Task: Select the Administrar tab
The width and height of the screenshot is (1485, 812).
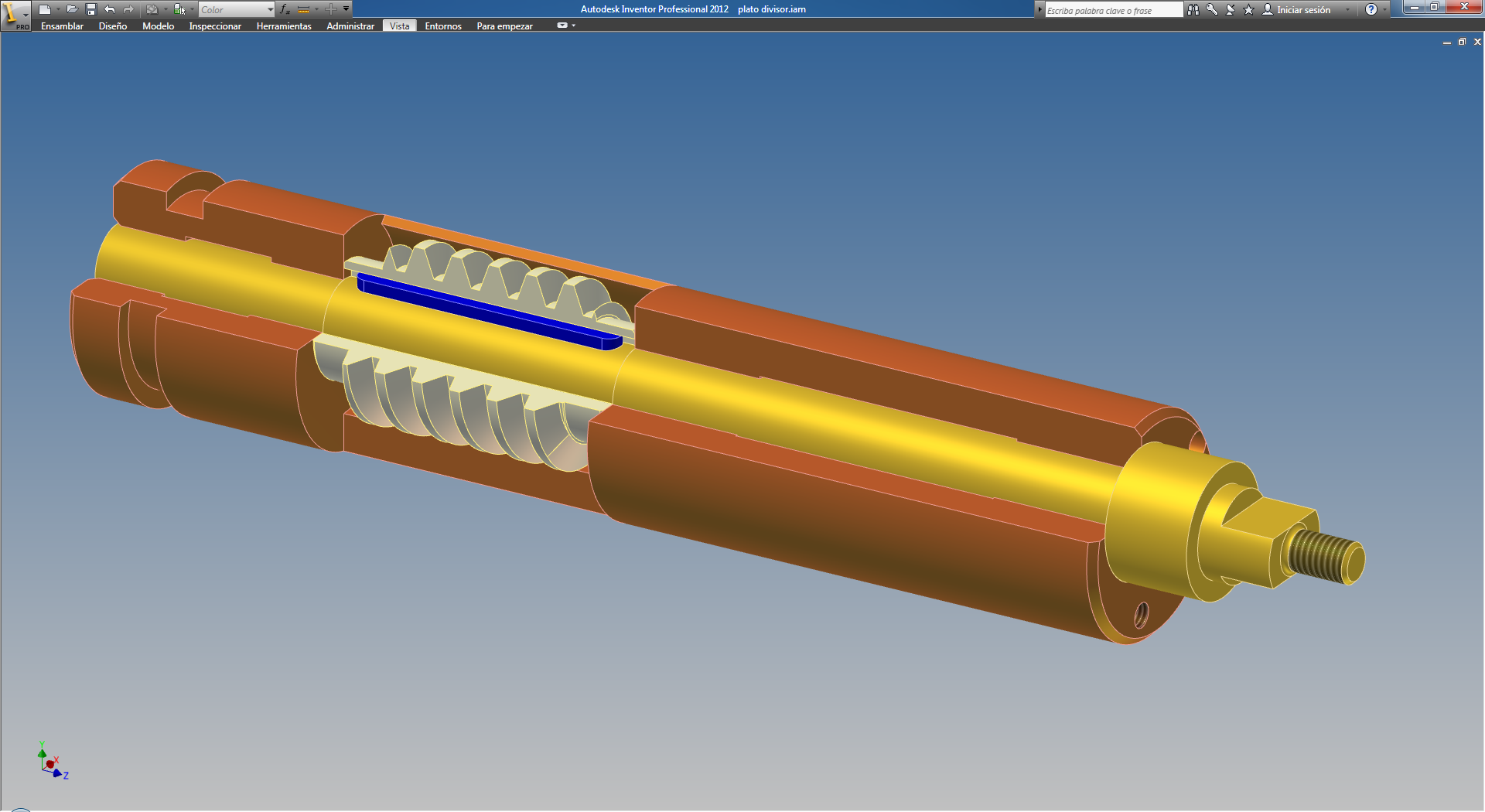Action: [350, 26]
